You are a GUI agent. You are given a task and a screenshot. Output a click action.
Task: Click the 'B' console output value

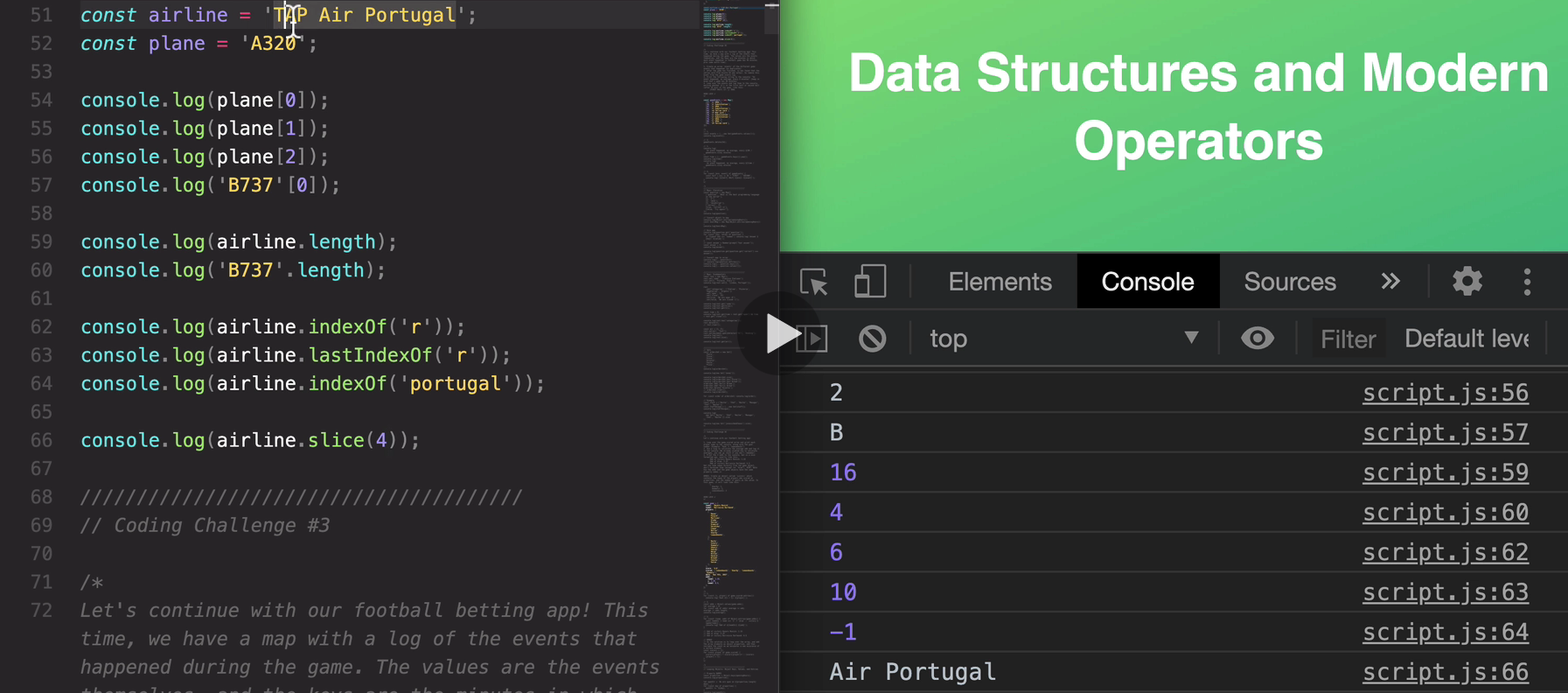[x=836, y=433]
